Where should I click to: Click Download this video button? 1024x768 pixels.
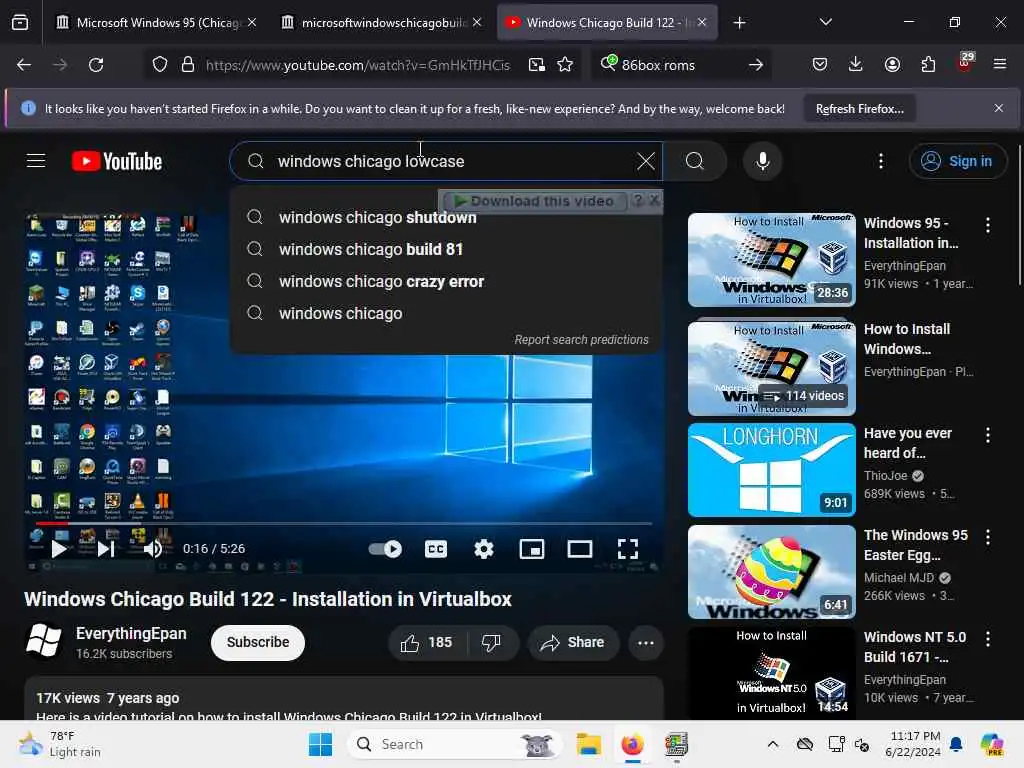point(534,201)
